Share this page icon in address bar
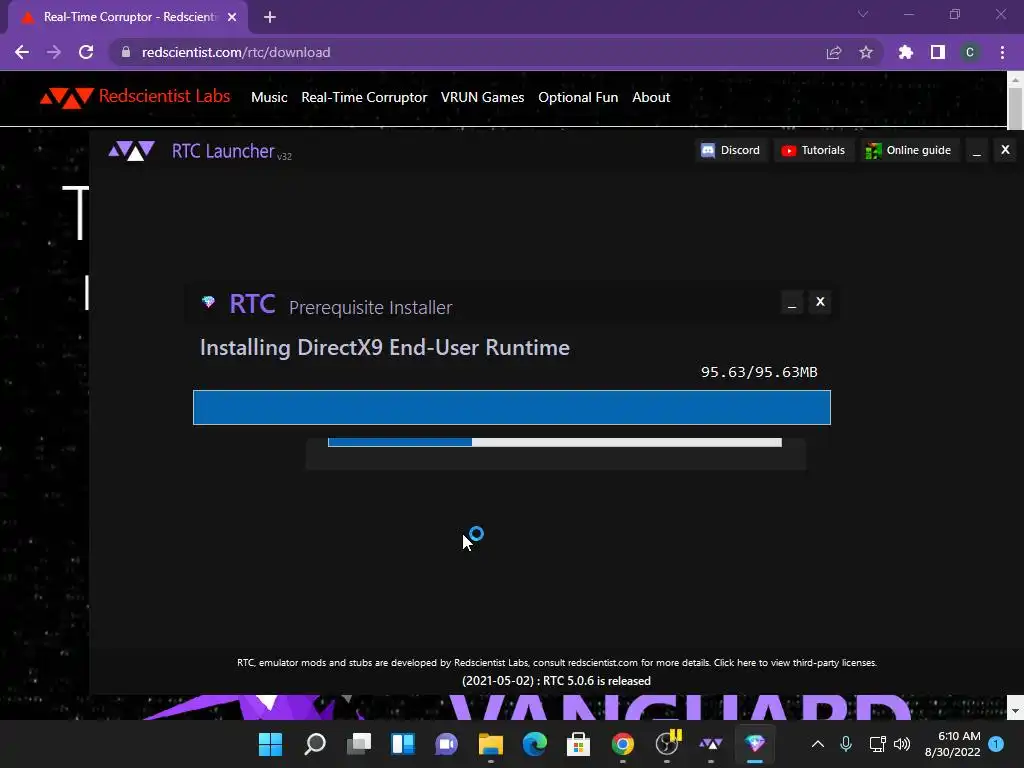This screenshot has width=1024, height=768. pos(834,52)
